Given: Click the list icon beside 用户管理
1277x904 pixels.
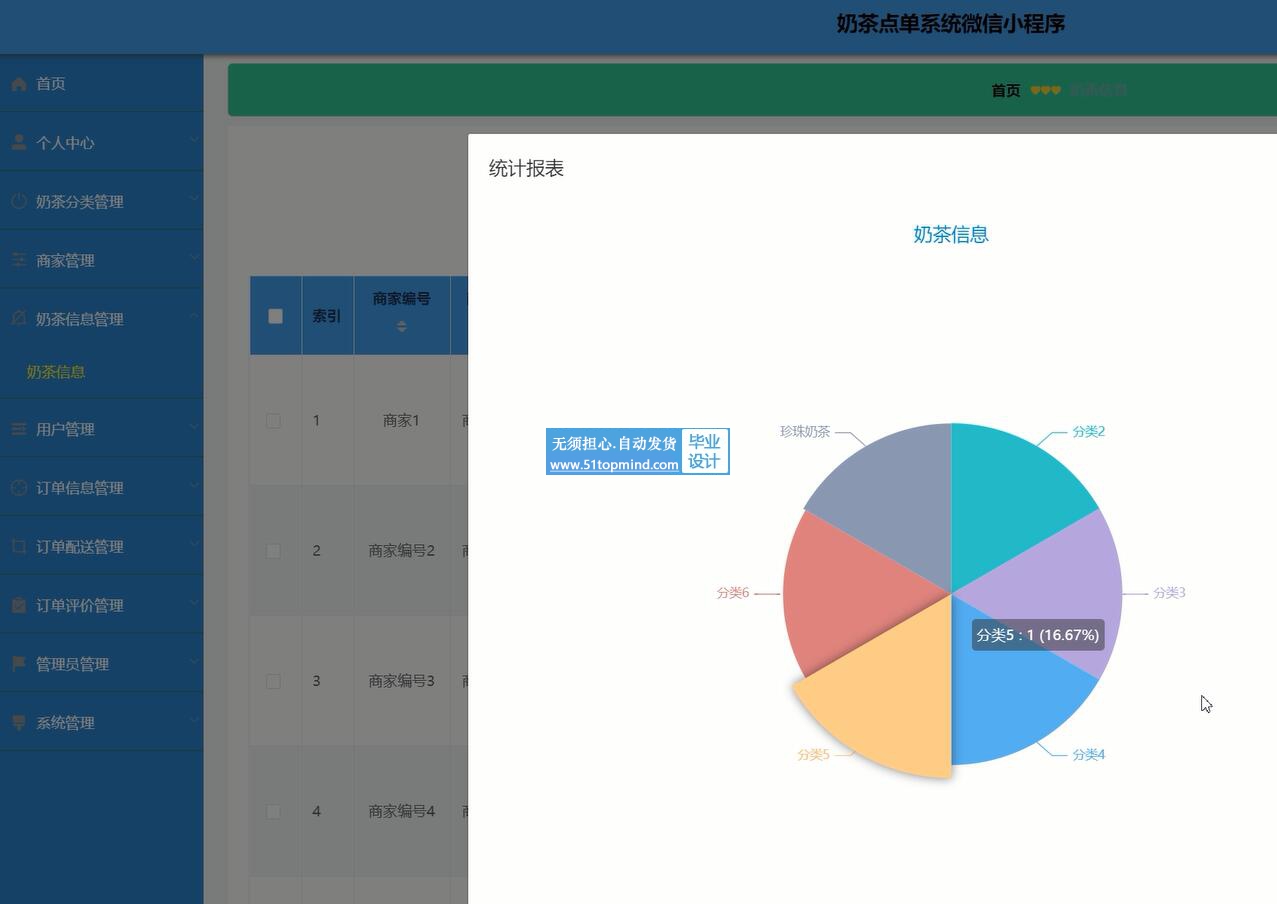Looking at the screenshot, I should pos(19,429).
